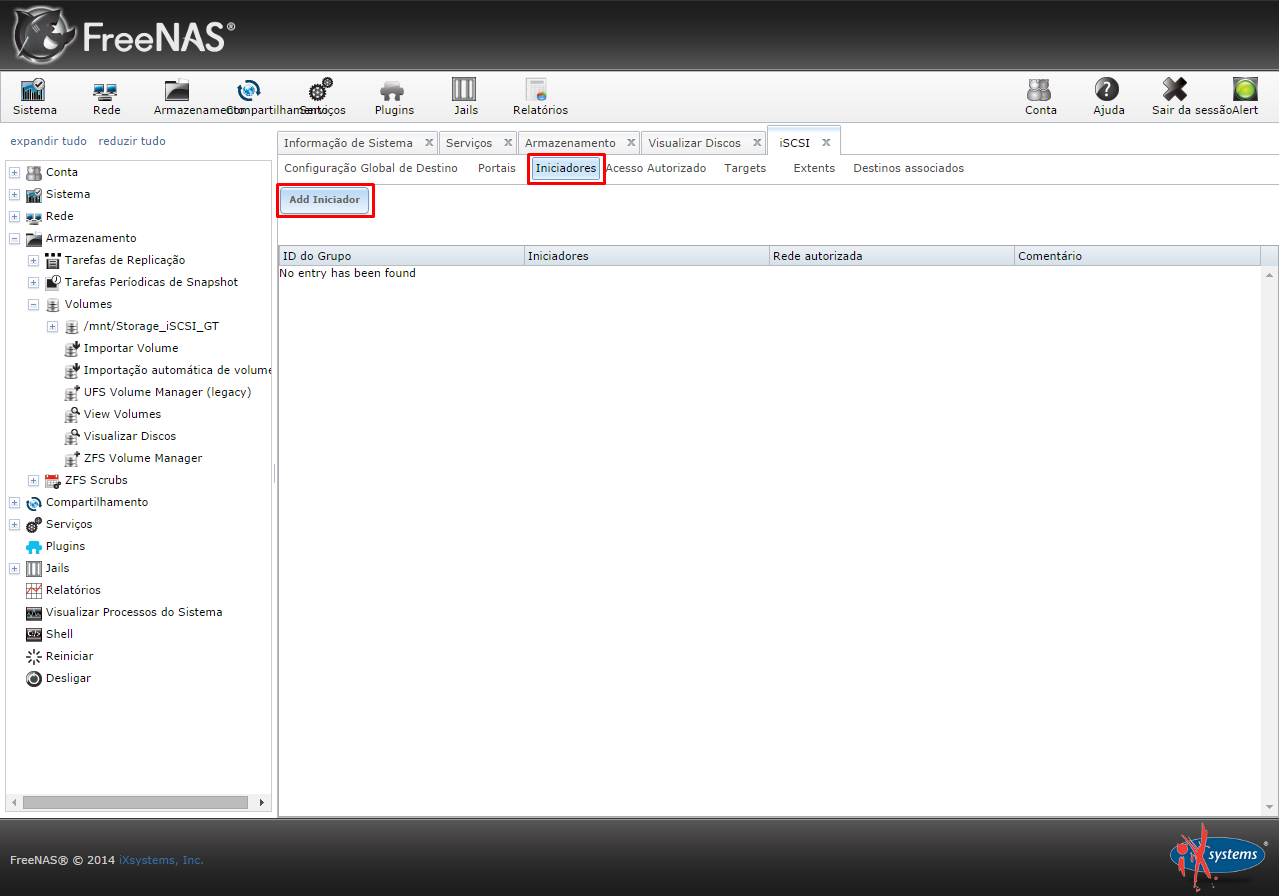The width and height of the screenshot is (1279, 896).
Task: Open Shell from the sidebar tree
Action: tap(59, 634)
